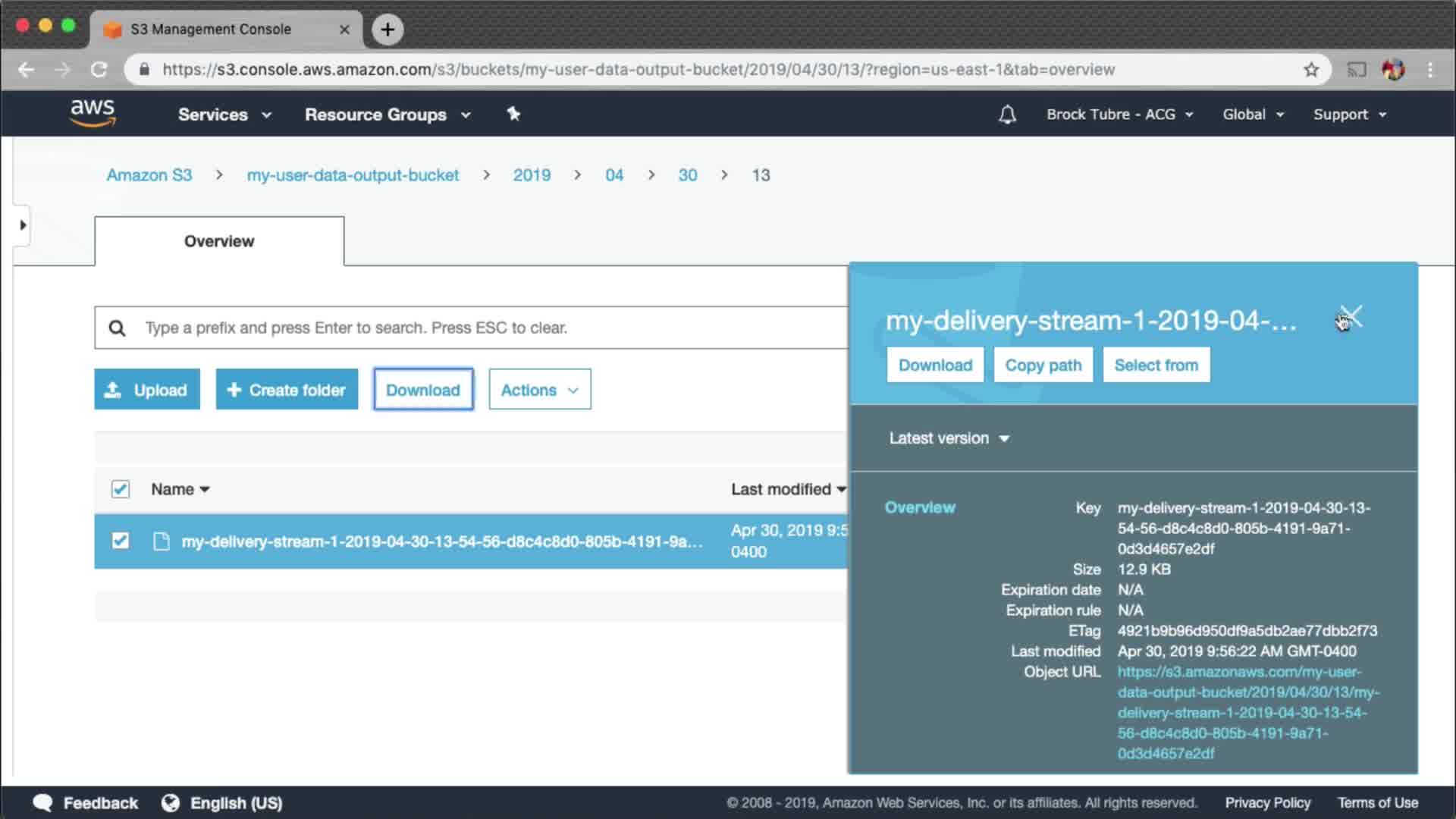Toggle the select-all checkbox next to Name

(x=120, y=489)
